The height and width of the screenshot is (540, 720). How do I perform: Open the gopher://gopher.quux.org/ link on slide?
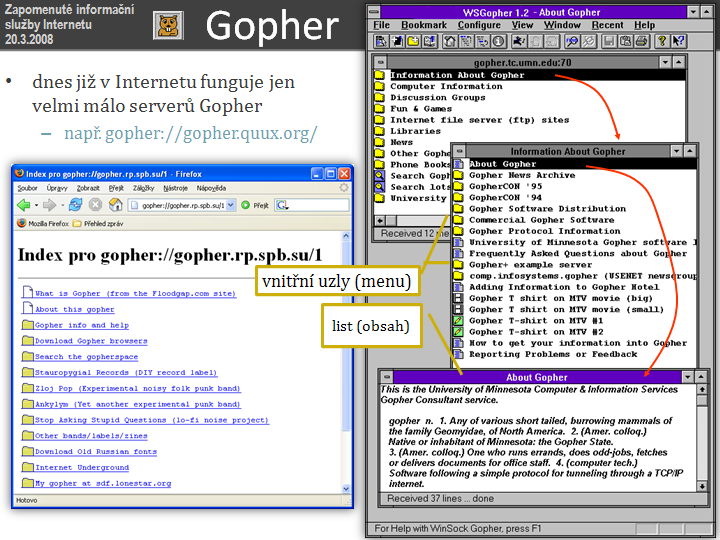(x=211, y=134)
